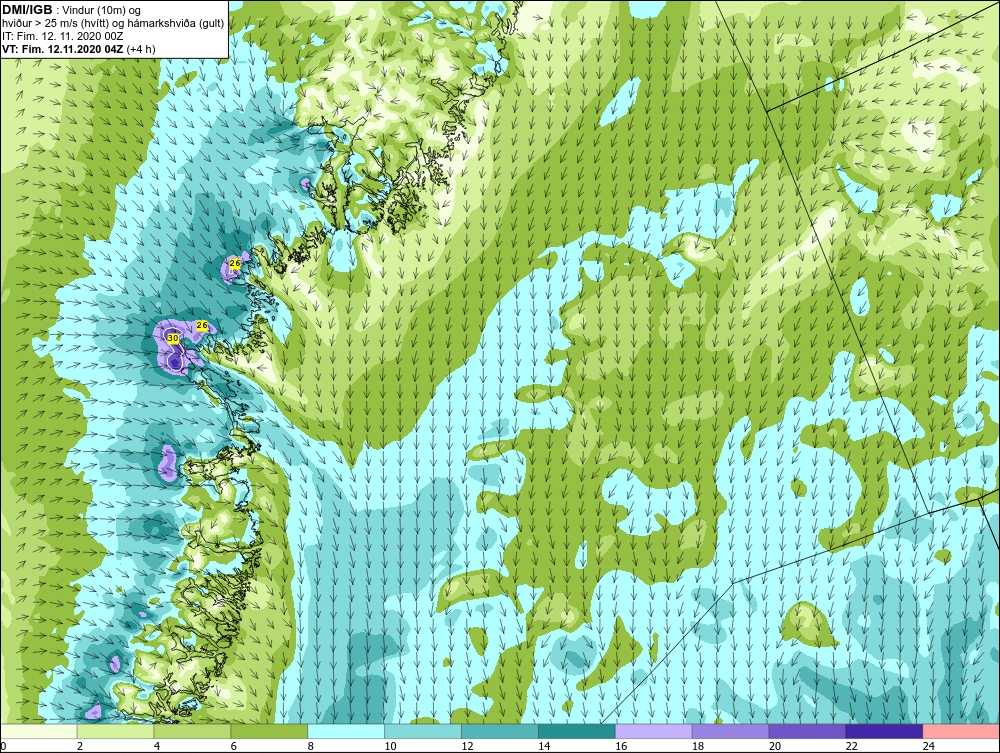
Task: Click the 12–14 m/s teal legend swatch
Action: (499, 731)
